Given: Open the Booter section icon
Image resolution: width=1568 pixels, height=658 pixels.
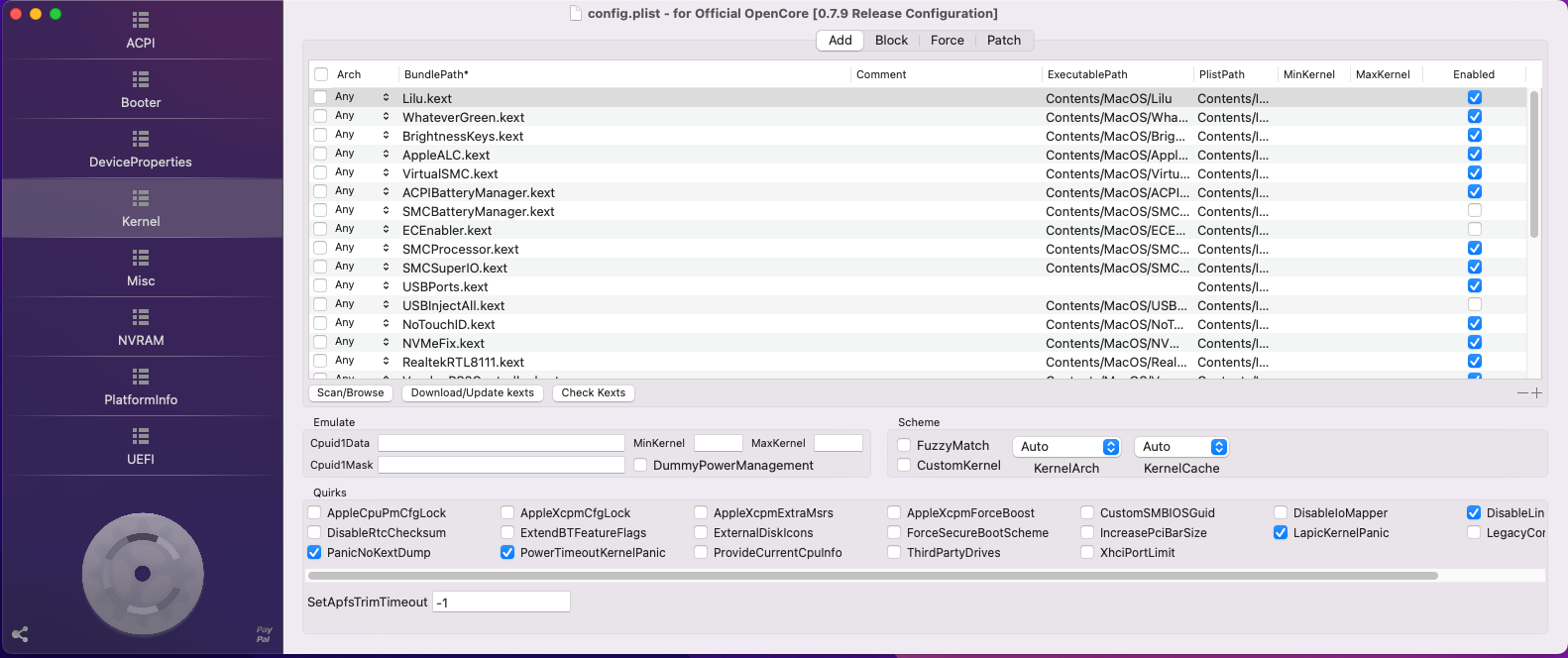Looking at the screenshot, I should tap(141, 79).
